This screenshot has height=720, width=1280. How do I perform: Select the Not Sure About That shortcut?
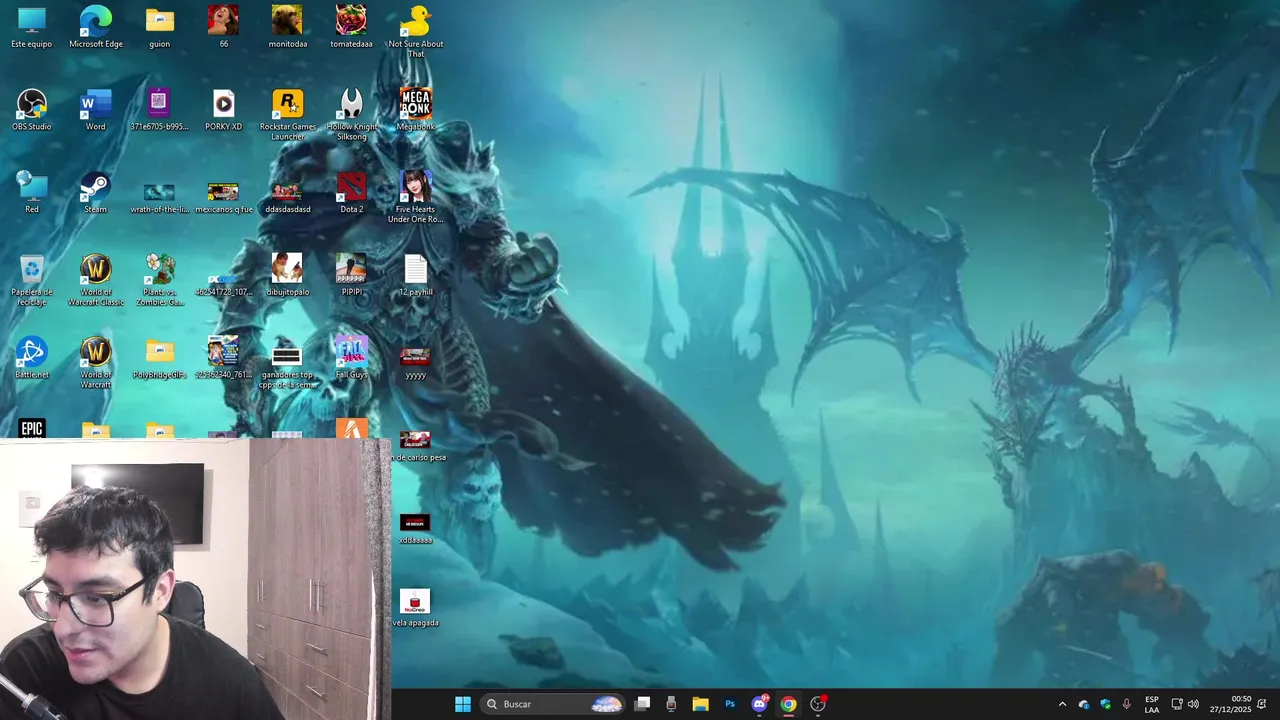415,32
